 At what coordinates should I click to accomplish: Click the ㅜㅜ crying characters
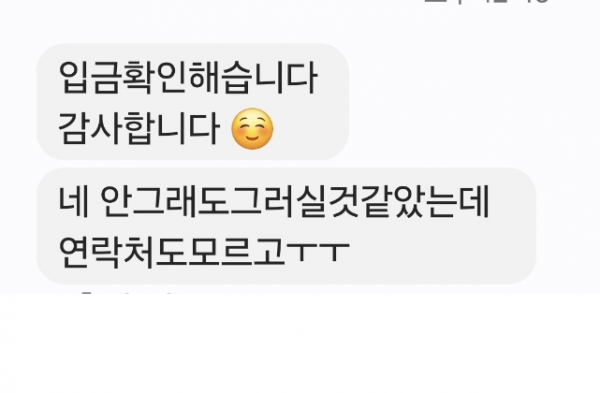(318, 252)
